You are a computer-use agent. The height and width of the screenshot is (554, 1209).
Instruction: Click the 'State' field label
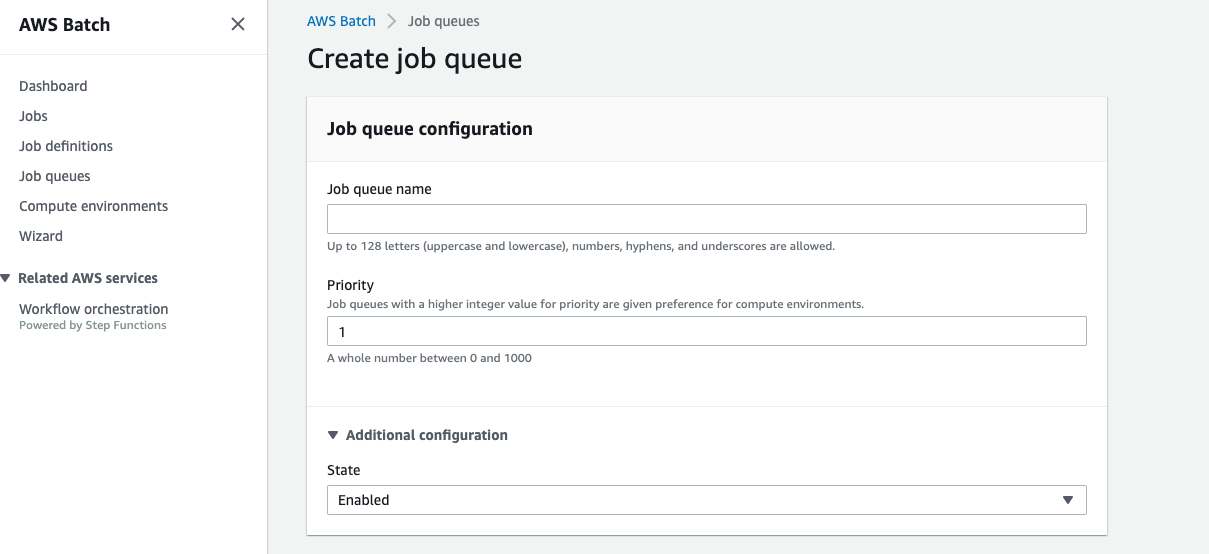click(344, 470)
